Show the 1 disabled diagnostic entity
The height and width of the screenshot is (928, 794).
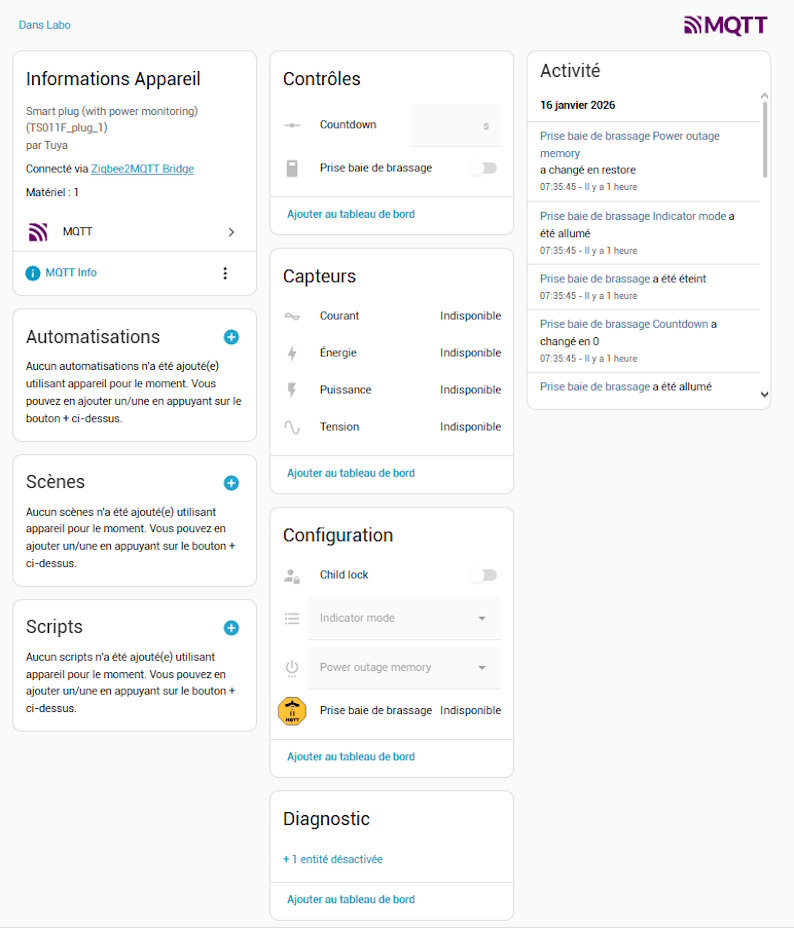(x=333, y=859)
